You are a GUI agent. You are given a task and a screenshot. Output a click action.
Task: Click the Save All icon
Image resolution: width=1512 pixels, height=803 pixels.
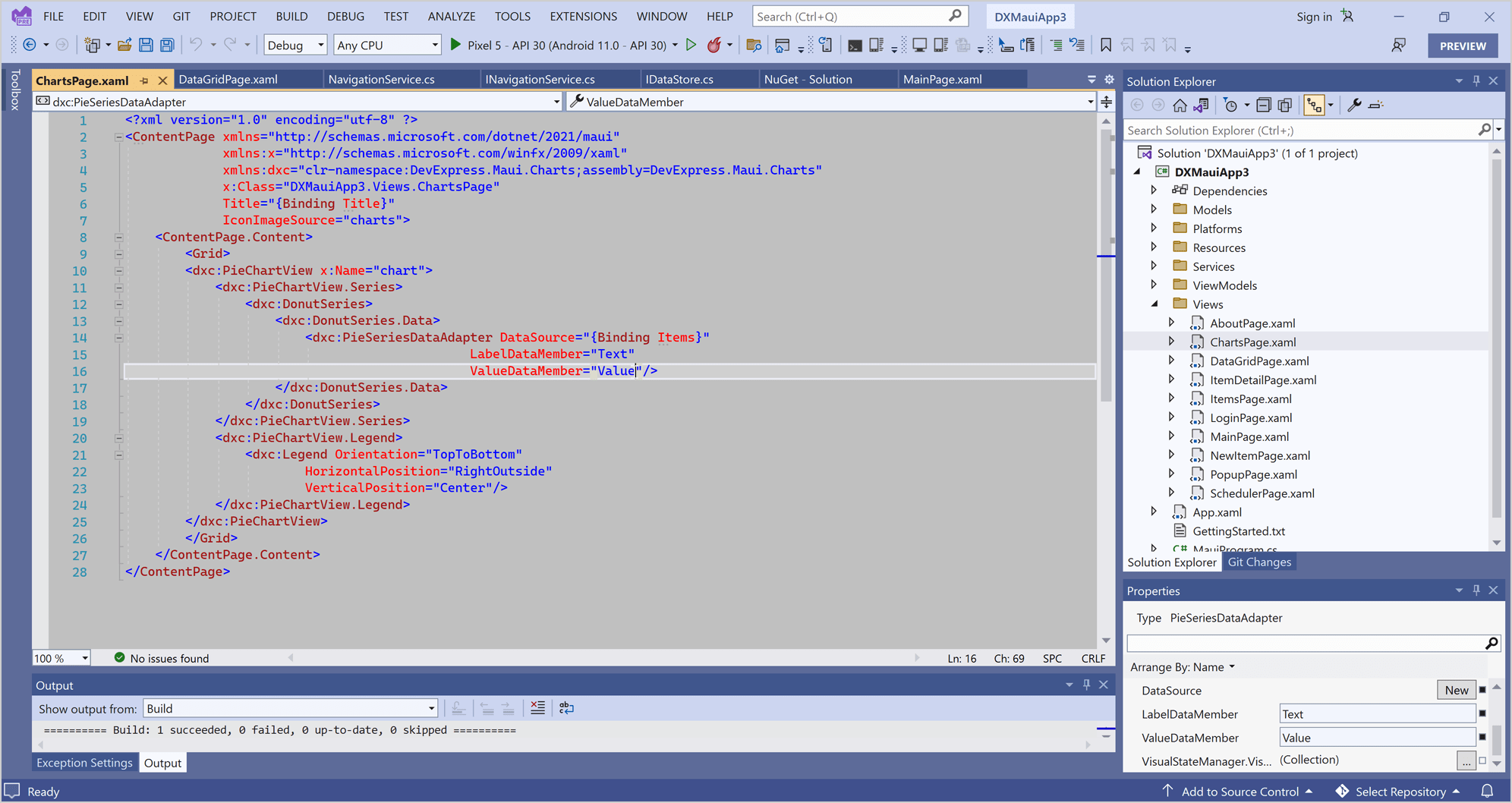tap(166, 44)
